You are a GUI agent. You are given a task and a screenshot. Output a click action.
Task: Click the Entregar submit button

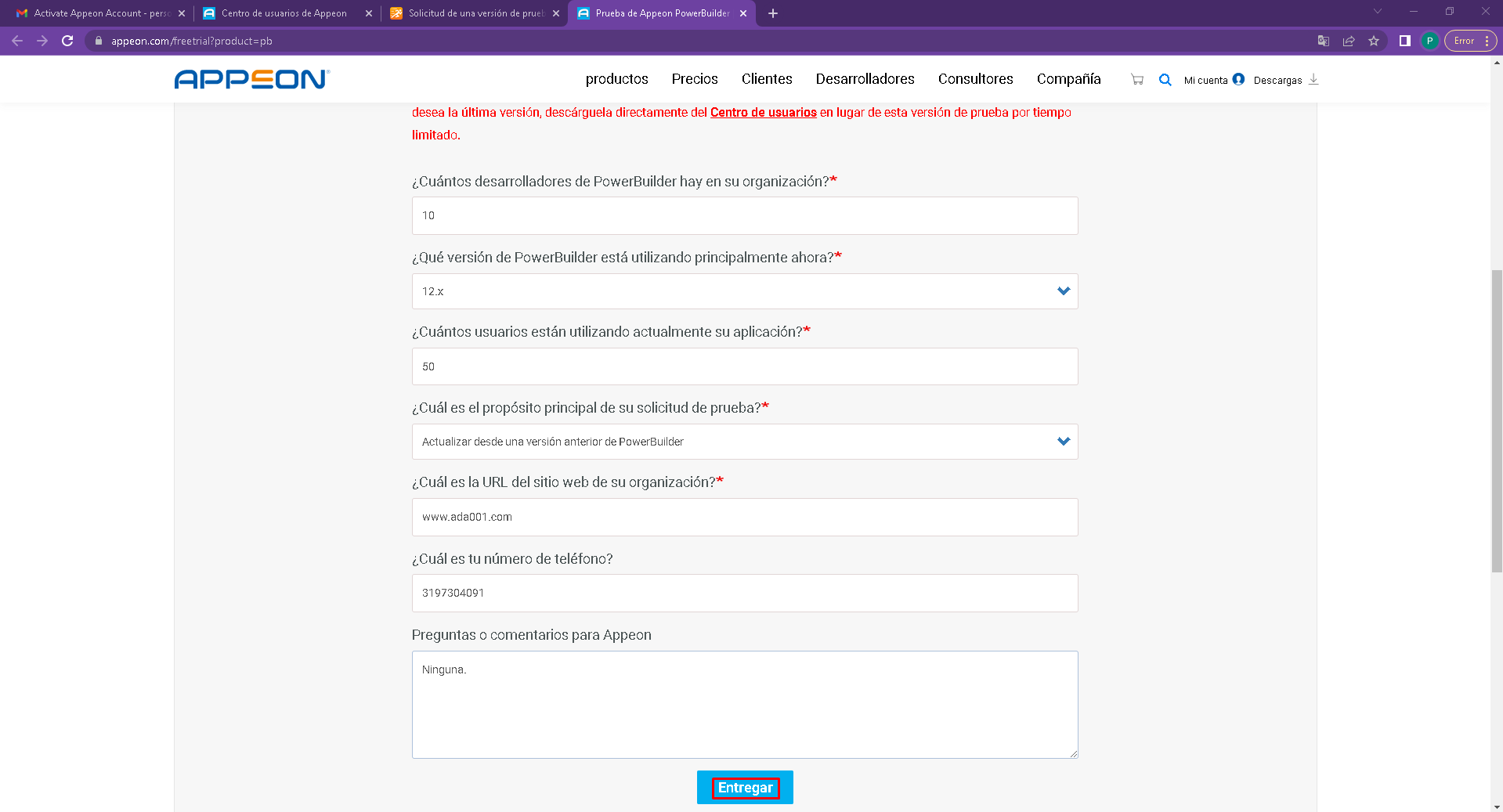coord(745,788)
